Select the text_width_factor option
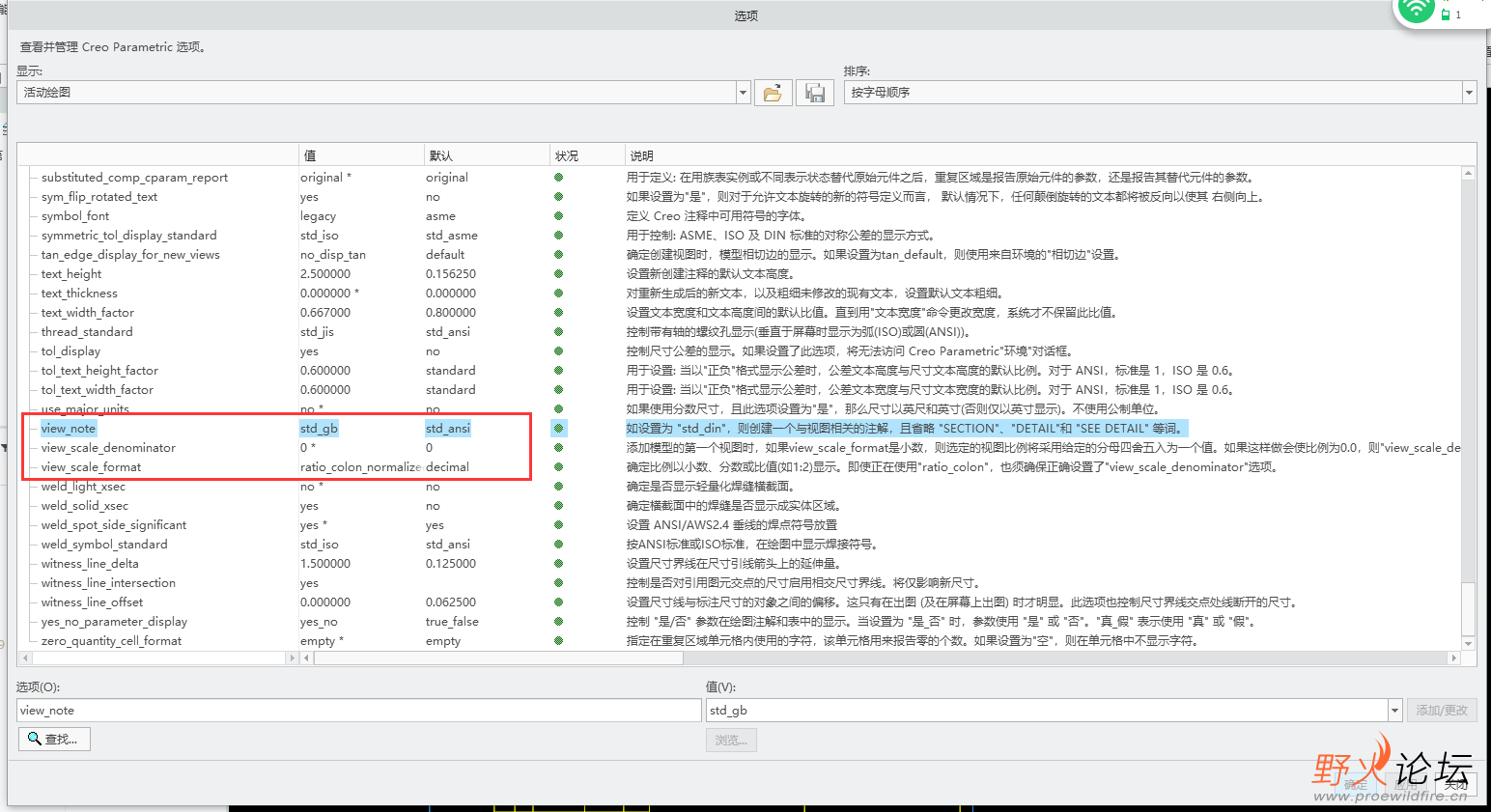Screen dimensions: 1491x812 88,312
